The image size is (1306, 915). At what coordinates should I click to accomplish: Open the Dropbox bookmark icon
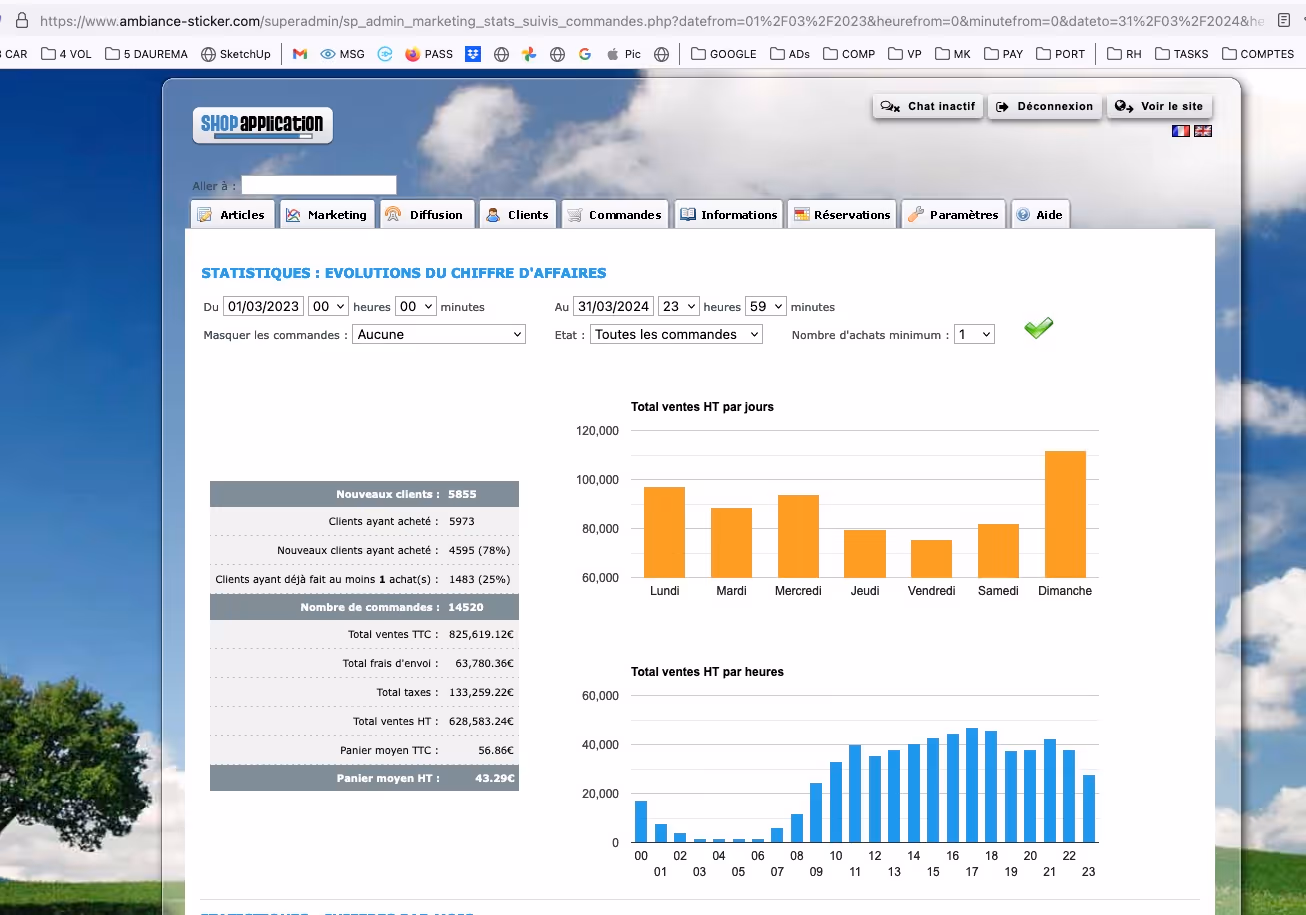click(x=473, y=54)
